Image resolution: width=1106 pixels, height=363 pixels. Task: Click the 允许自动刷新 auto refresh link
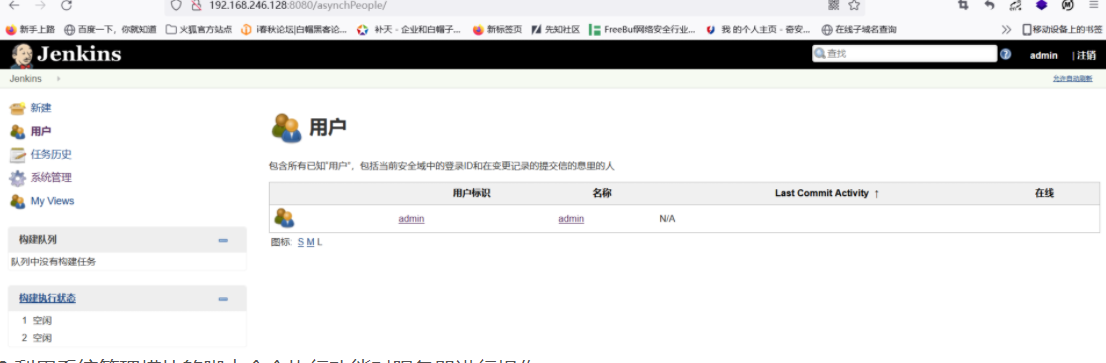(1072, 79)
